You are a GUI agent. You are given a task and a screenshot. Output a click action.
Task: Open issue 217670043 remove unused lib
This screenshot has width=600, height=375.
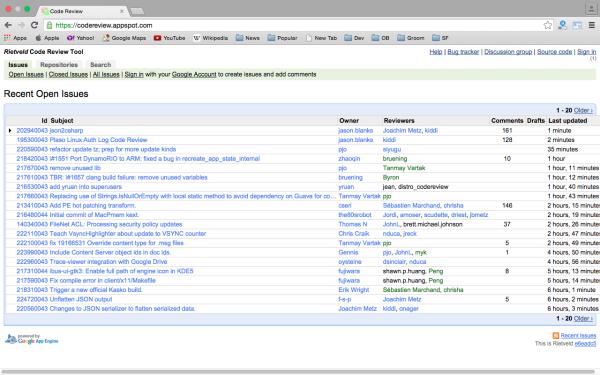59,168
